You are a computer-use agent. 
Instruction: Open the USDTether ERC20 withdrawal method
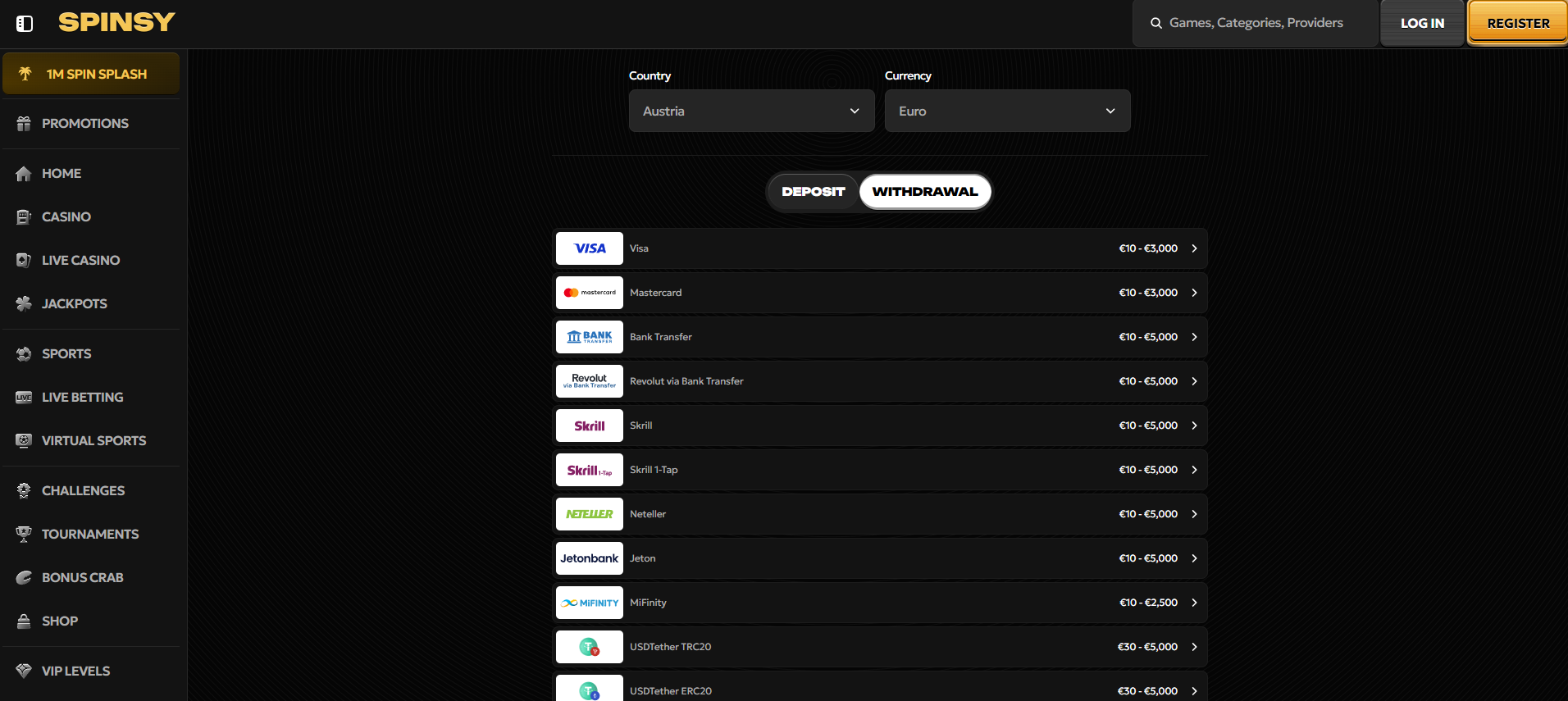click(880, 687)
